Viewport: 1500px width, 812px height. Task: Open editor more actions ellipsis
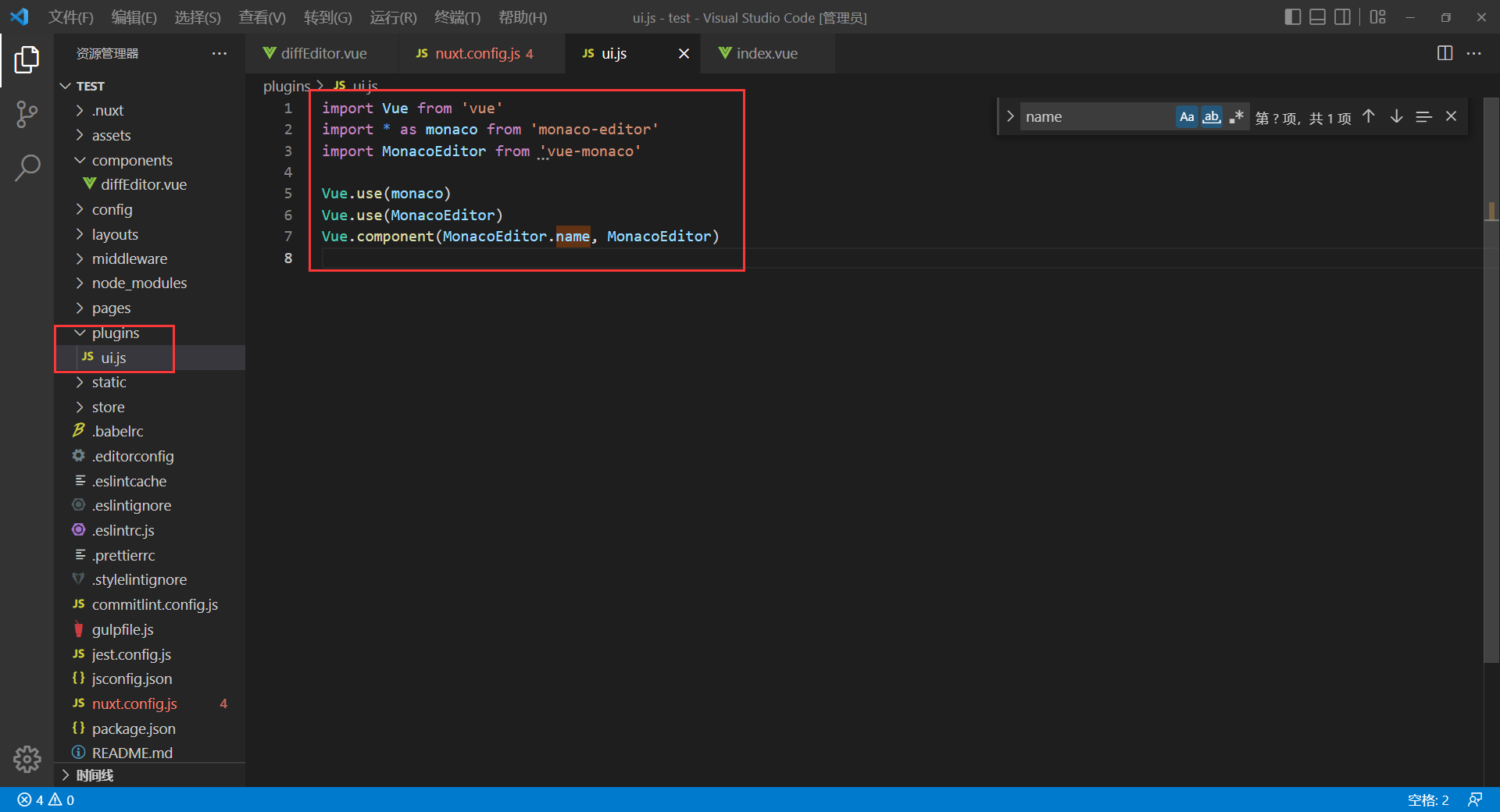[1473, 53]
